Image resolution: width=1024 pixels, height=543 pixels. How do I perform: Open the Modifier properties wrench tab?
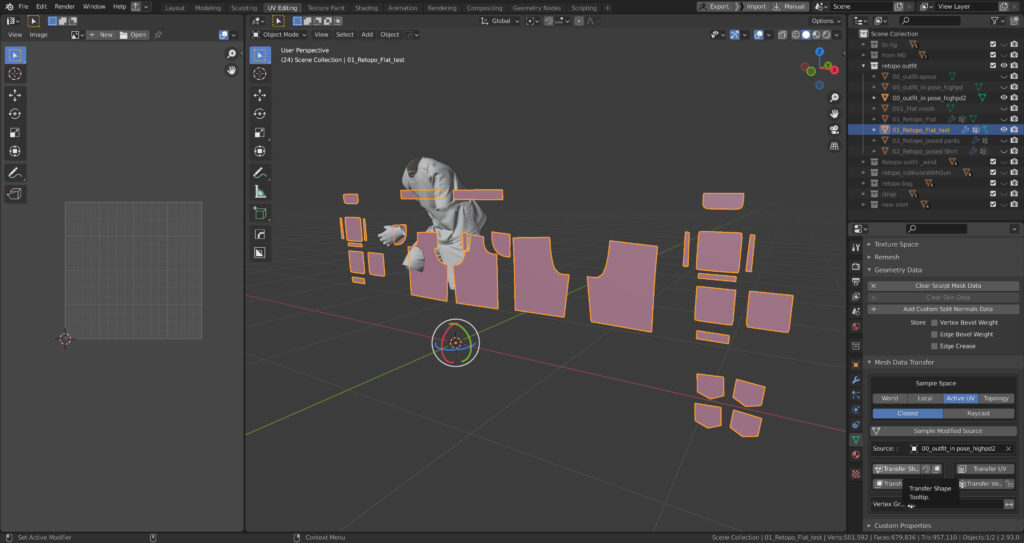855,381
